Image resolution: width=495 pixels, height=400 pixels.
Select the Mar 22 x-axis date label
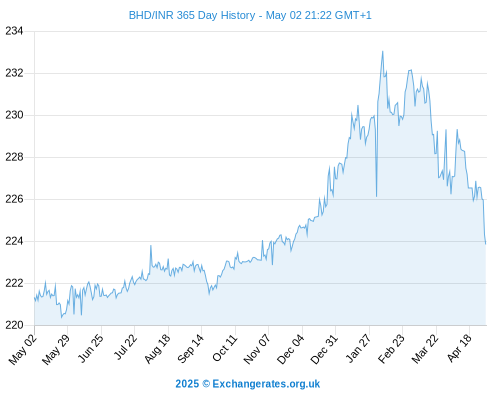(425, 348)
